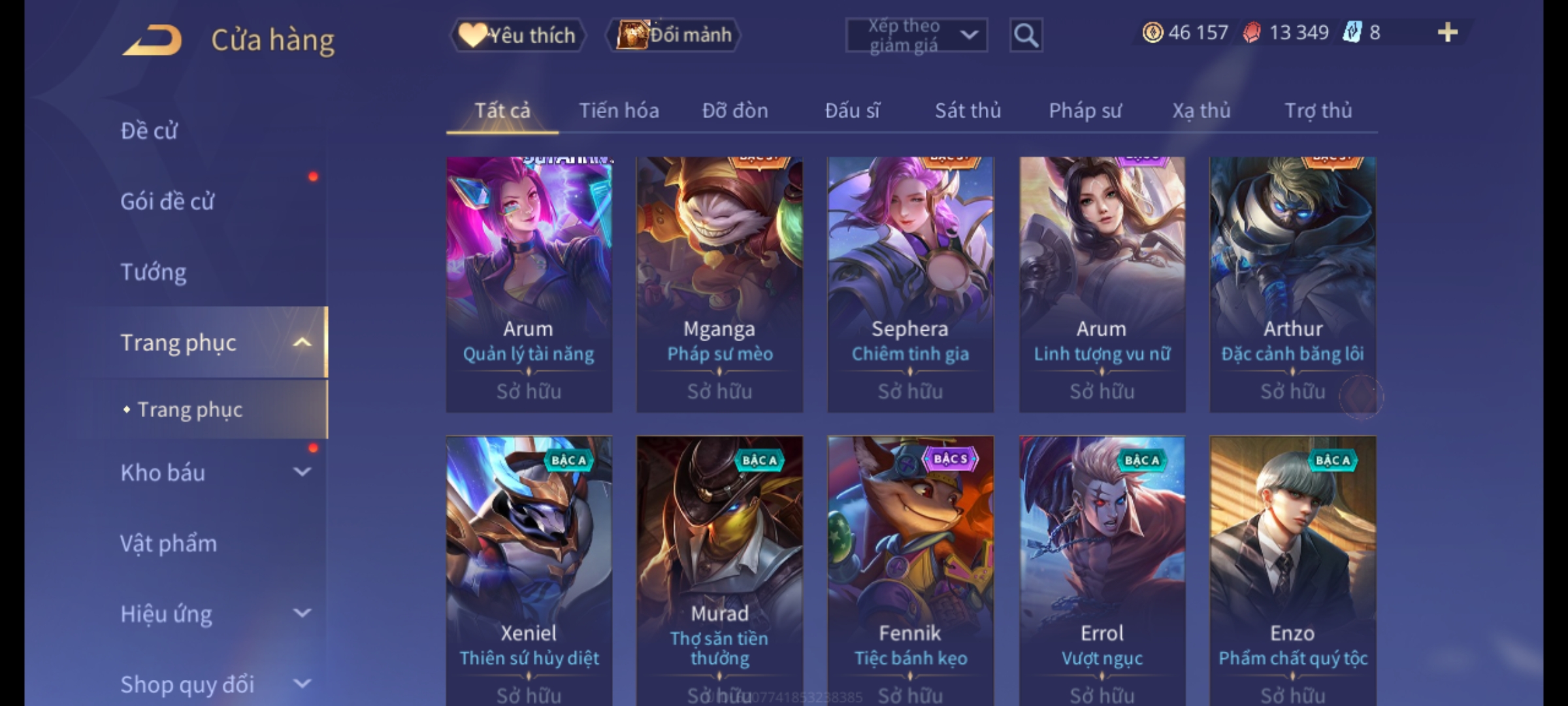
Task: Tap the gold coin balance icon
Action: click(1152, 32)
